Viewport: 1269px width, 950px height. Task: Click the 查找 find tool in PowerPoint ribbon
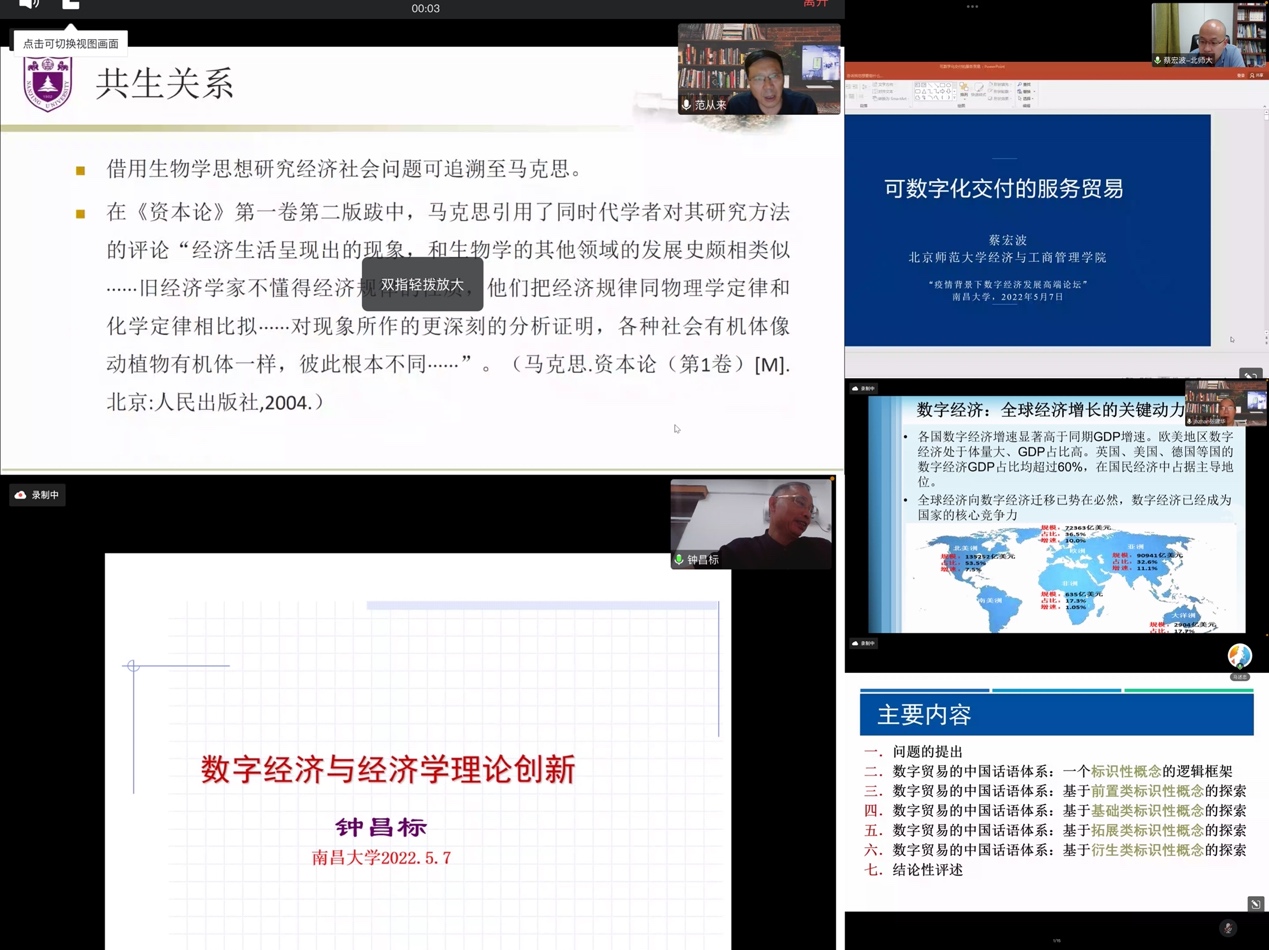pyautogui.click(x=1023, y=85)
